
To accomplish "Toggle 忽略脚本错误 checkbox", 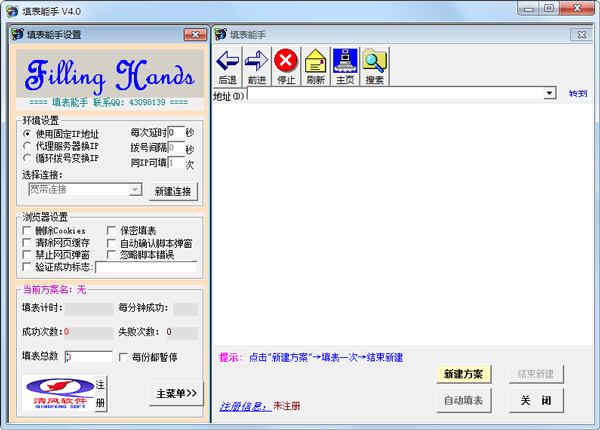I will (x=111, y=254).
